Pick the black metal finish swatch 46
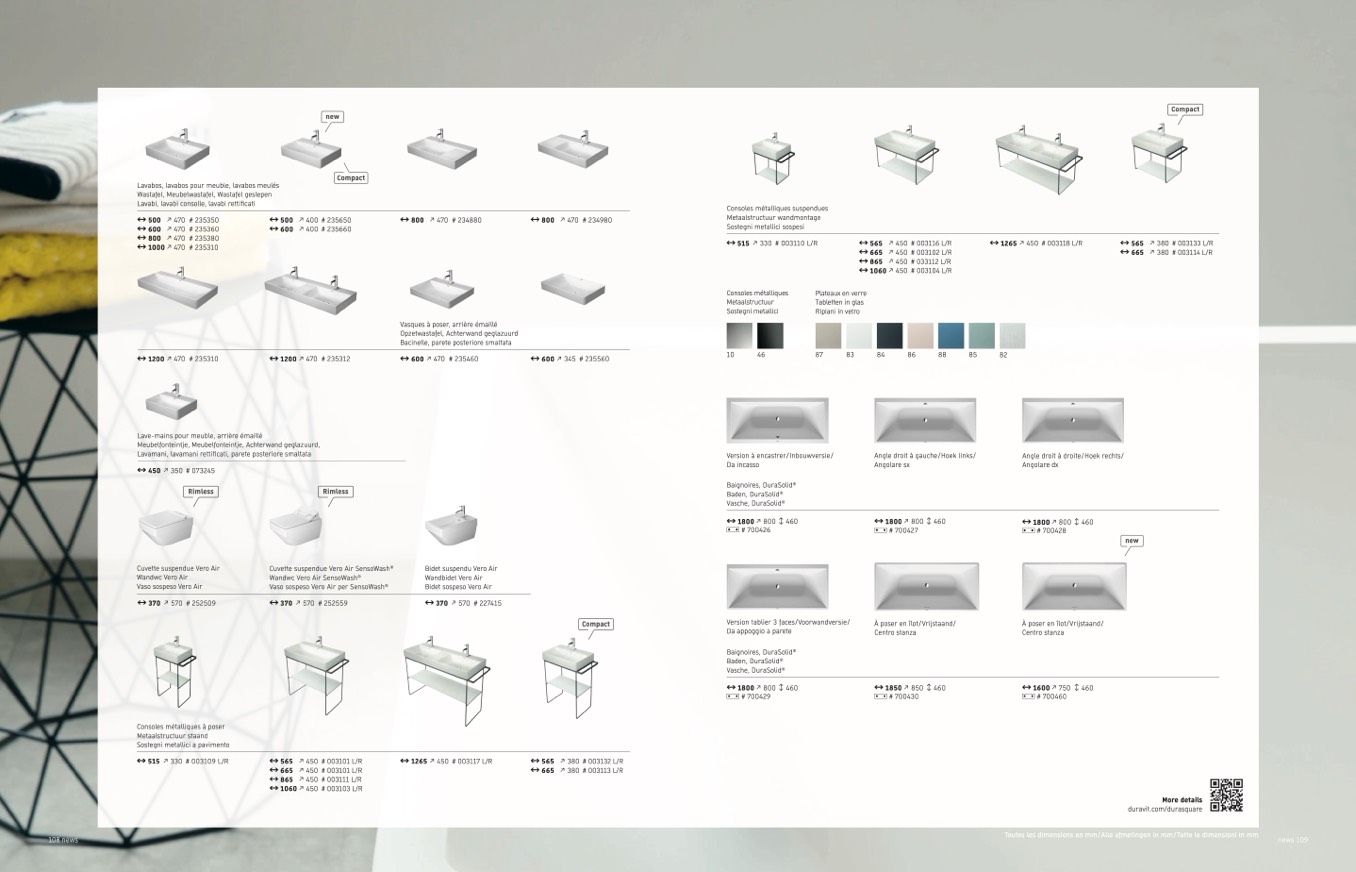The height and width of the screenshot is (872, 1356). pyautogui.click(x=770, y=336)
